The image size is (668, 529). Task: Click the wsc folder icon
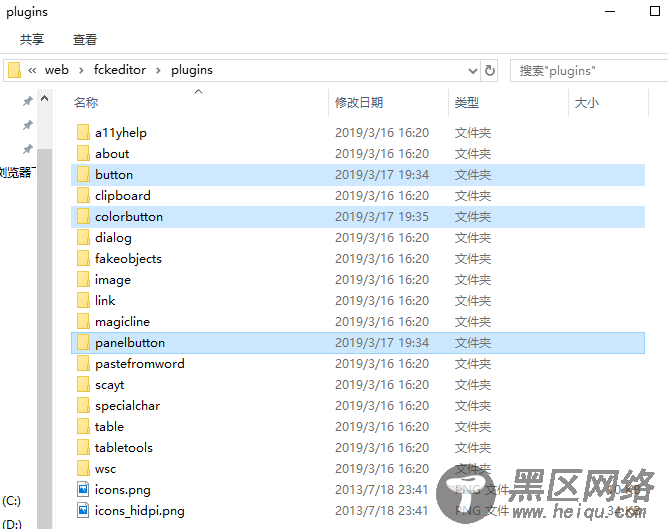point(84,469)
